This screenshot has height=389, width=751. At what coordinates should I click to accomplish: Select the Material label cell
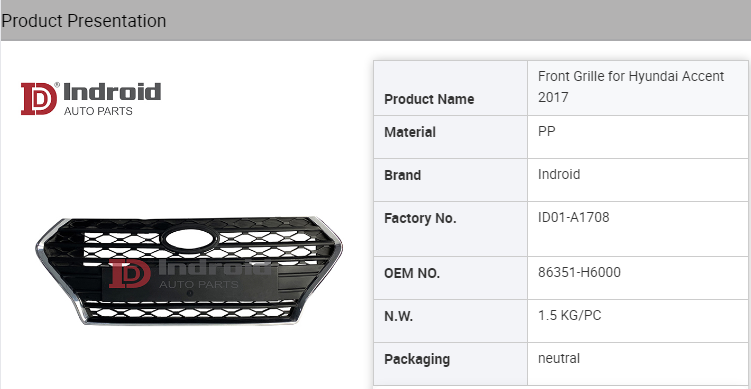point(450,137)
